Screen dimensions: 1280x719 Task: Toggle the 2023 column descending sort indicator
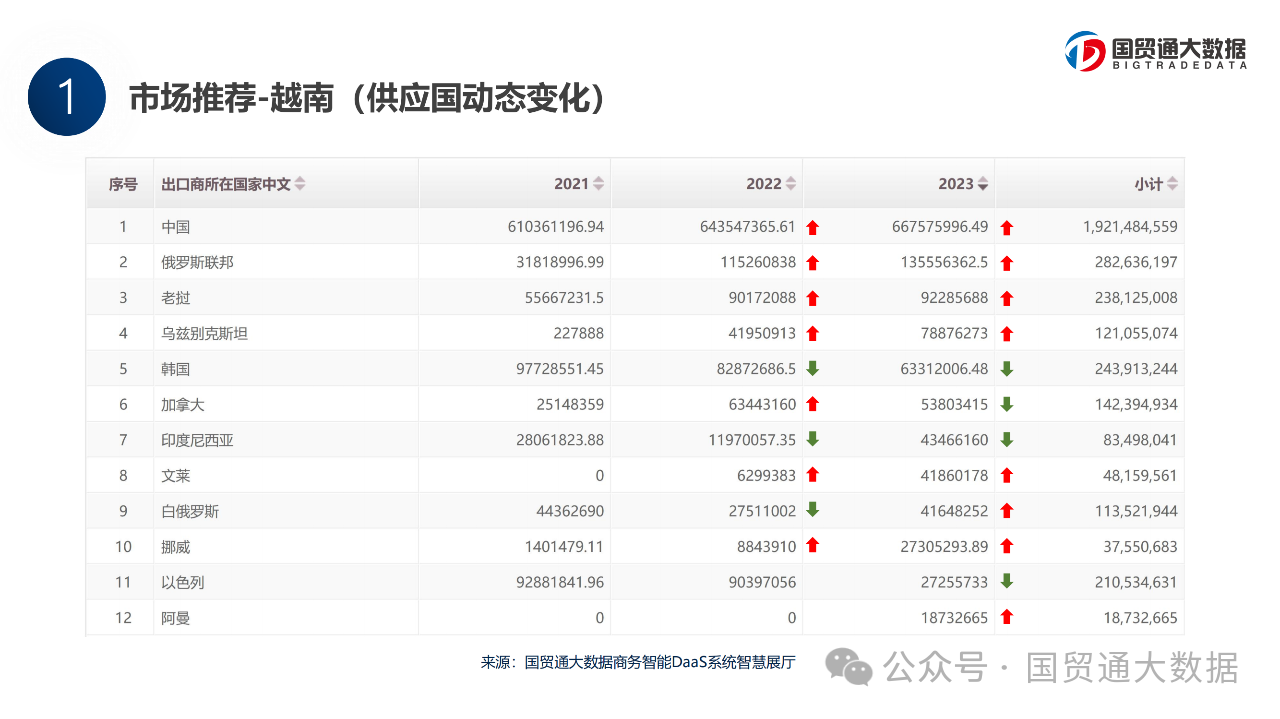pyautogui.click(x=983, y=185)
